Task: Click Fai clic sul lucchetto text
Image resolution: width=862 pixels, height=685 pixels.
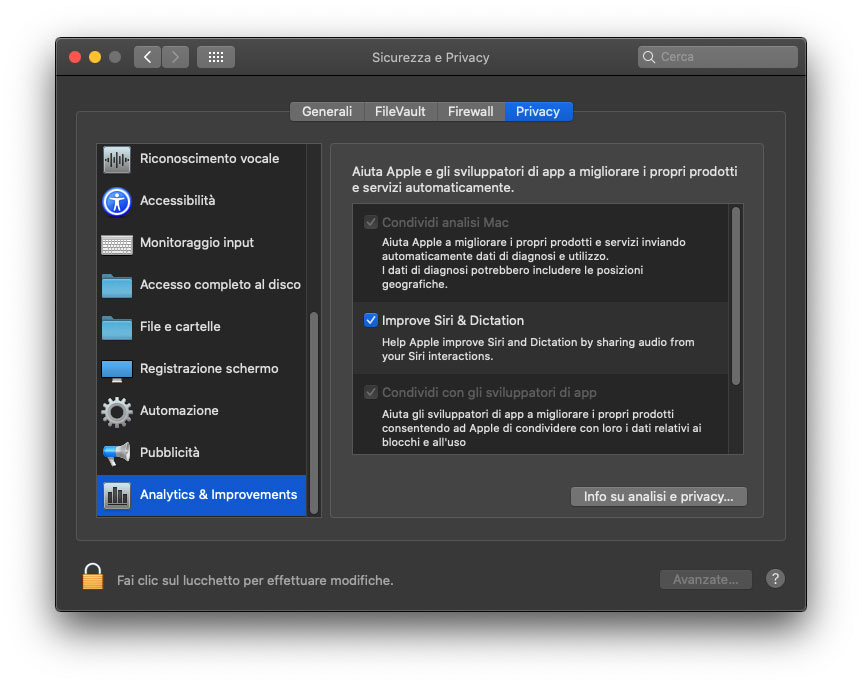Action: 255,580
